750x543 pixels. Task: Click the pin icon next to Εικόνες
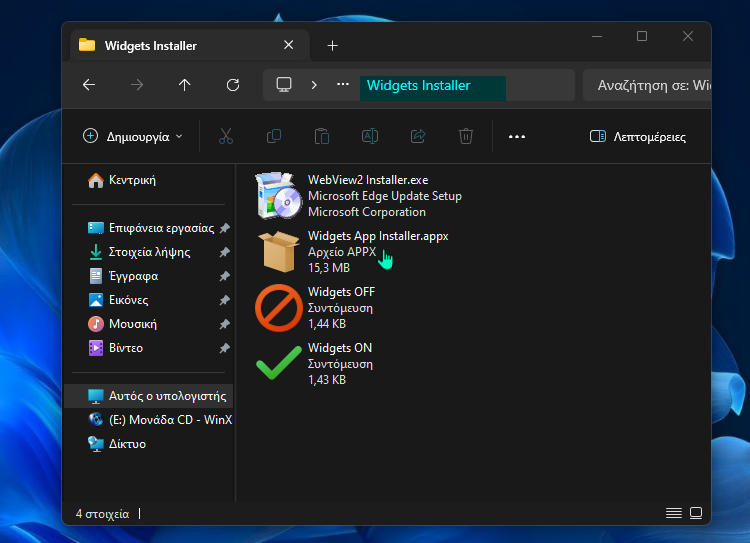(224, 300)
